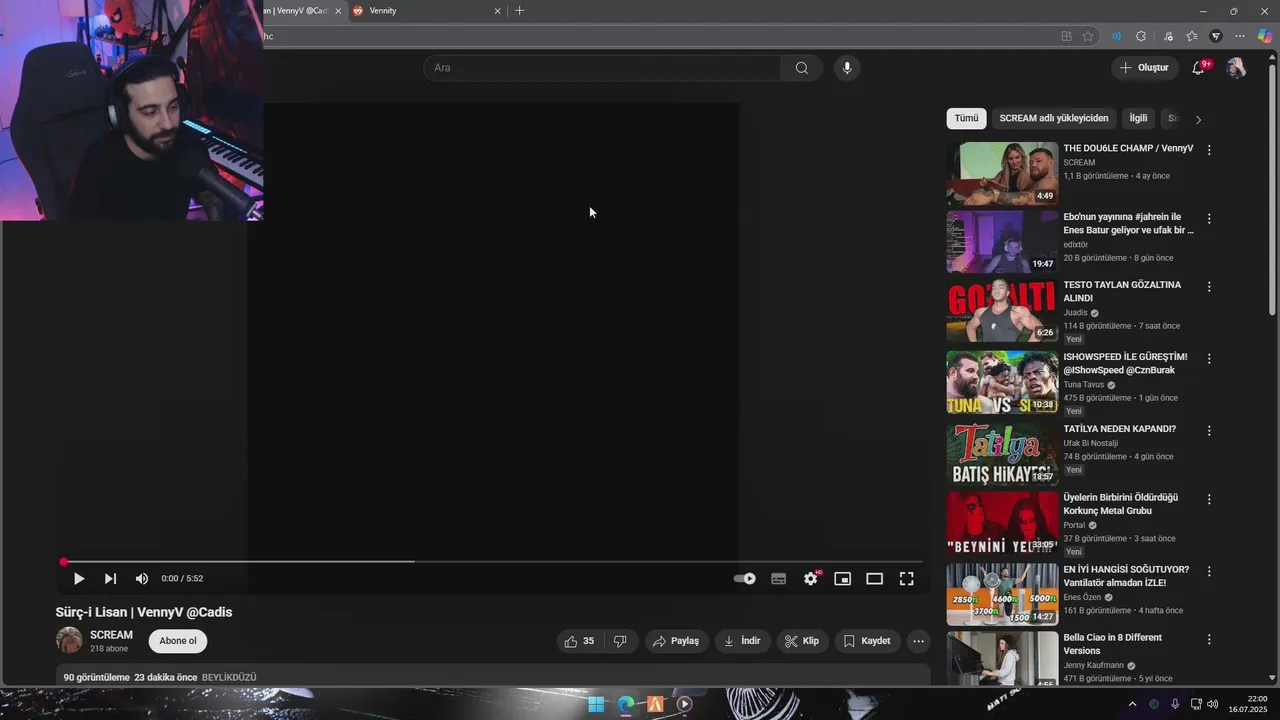Save the video using Kaydet
The height and width of the screenshot is (720, 1280).
tap(867, 641)
